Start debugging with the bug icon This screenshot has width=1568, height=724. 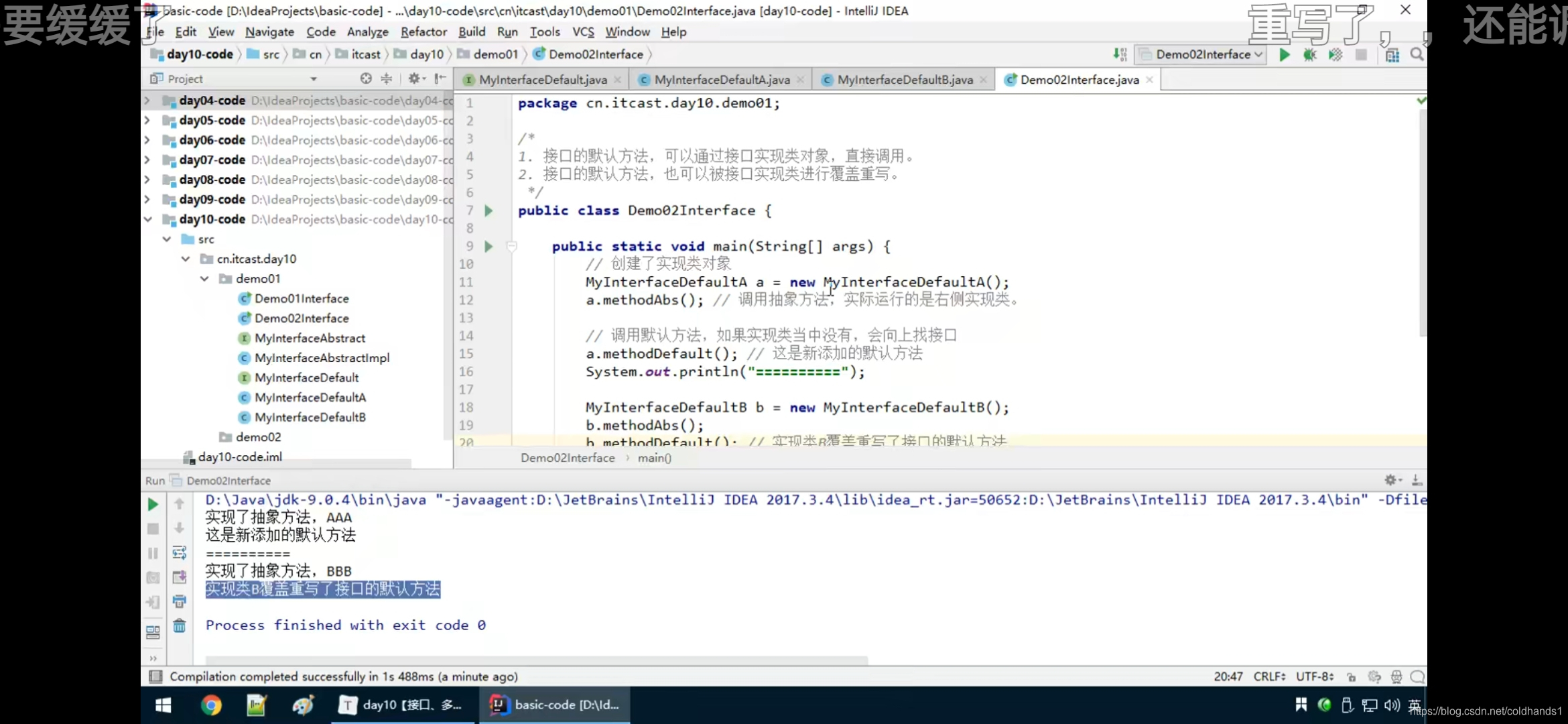tap(1309, 54)
